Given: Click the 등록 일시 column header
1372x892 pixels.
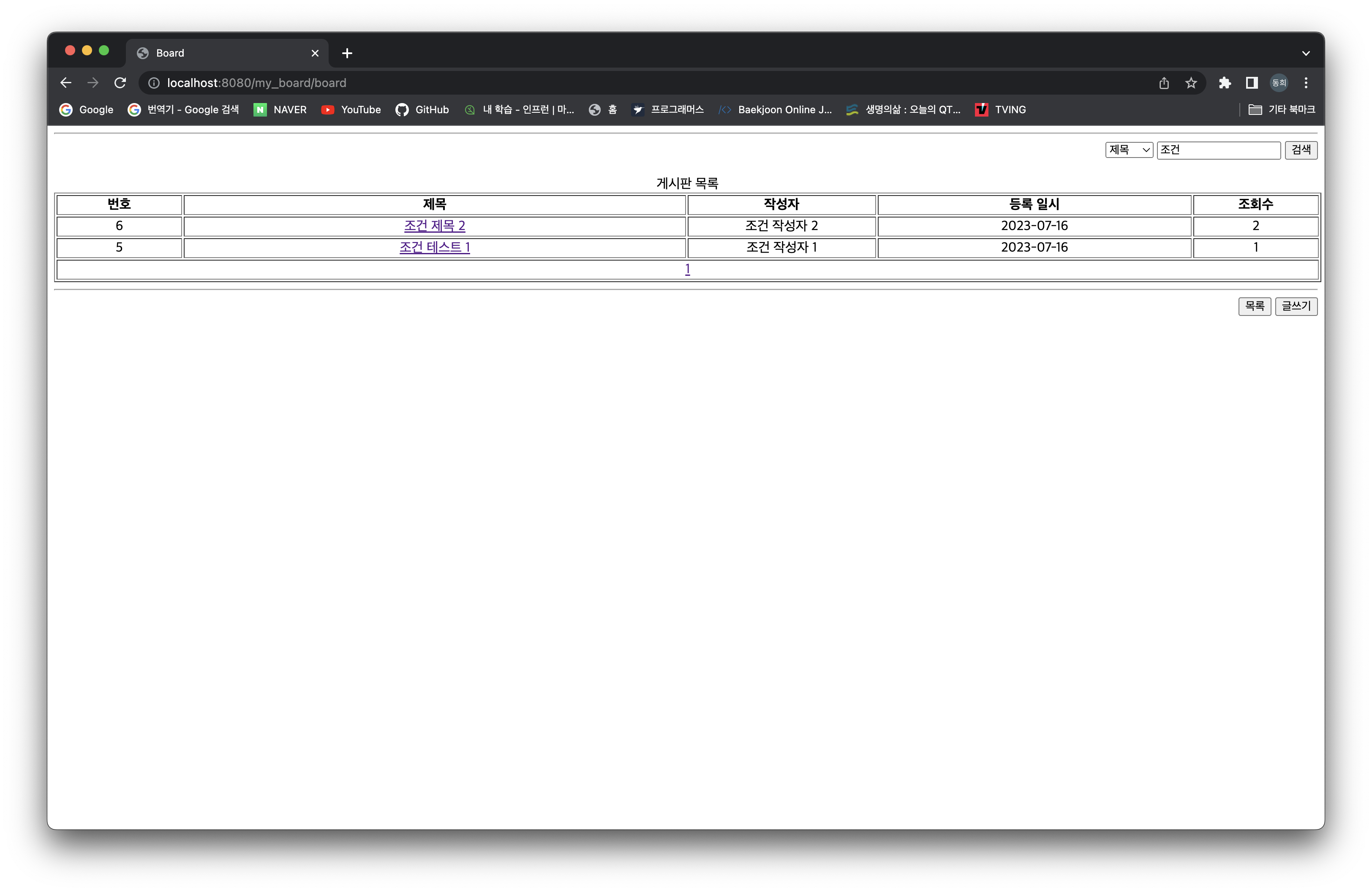Looking at the screenshot, I should tap(1035, 204).
